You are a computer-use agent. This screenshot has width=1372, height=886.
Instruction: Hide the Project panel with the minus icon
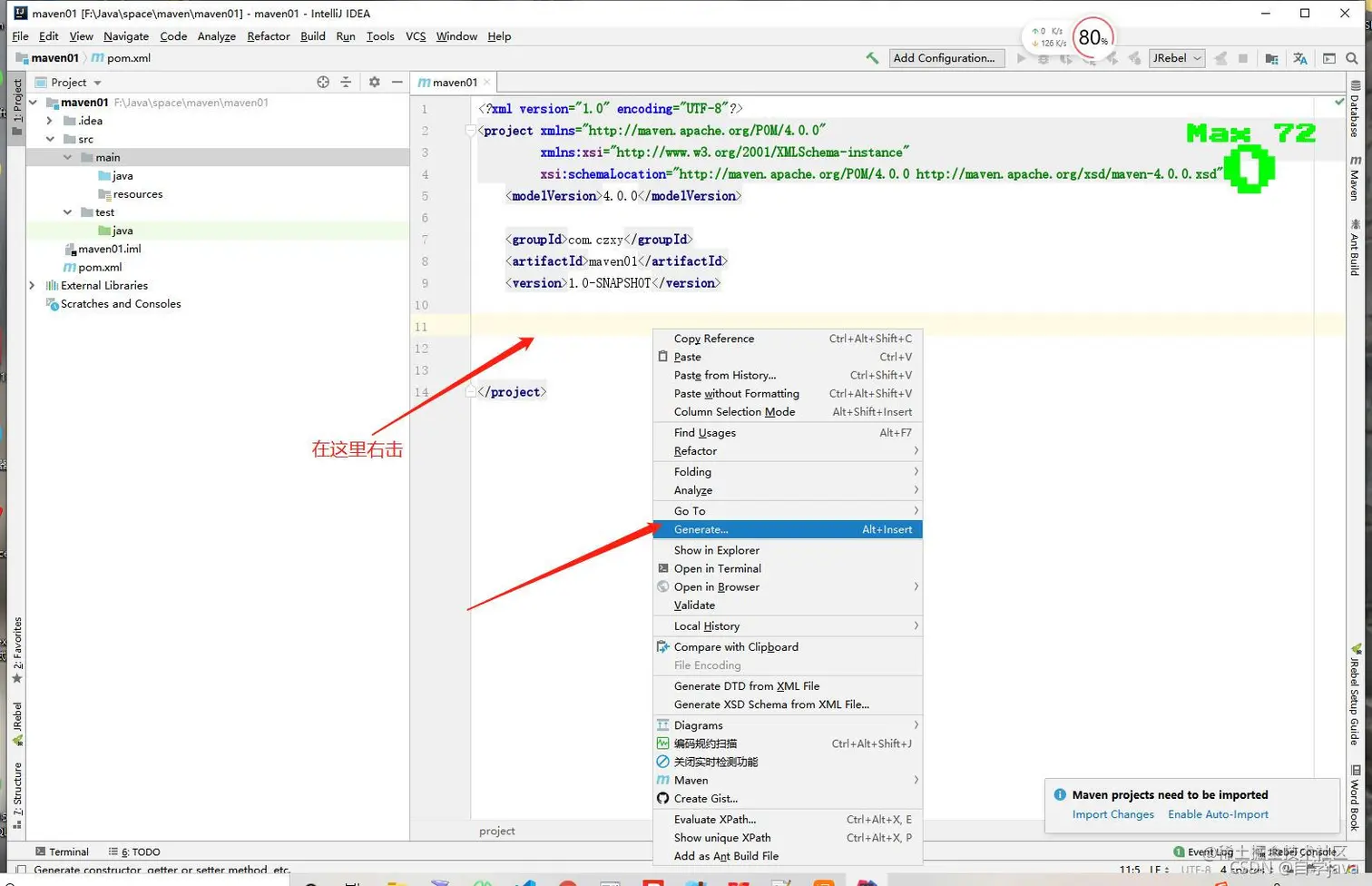[x=397, y=82]
